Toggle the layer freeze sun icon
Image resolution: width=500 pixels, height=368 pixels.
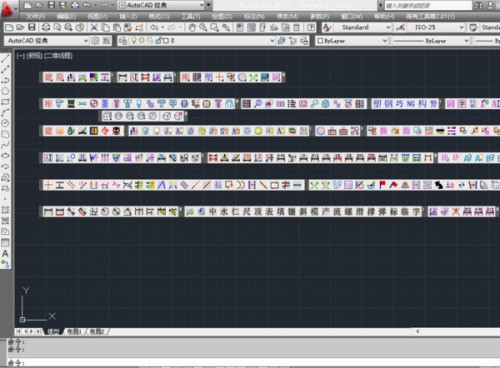click(x=142, y=40)
